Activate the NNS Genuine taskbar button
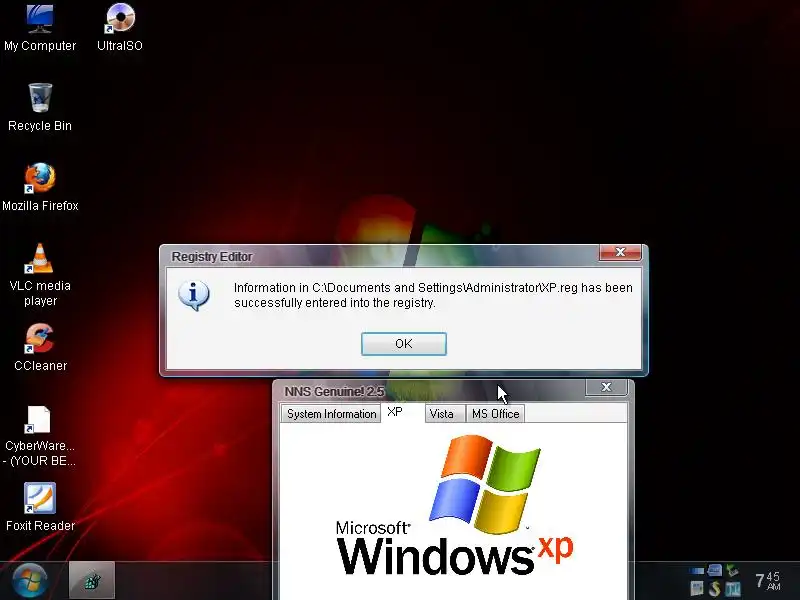800x600 pixels. click(92, 580)
